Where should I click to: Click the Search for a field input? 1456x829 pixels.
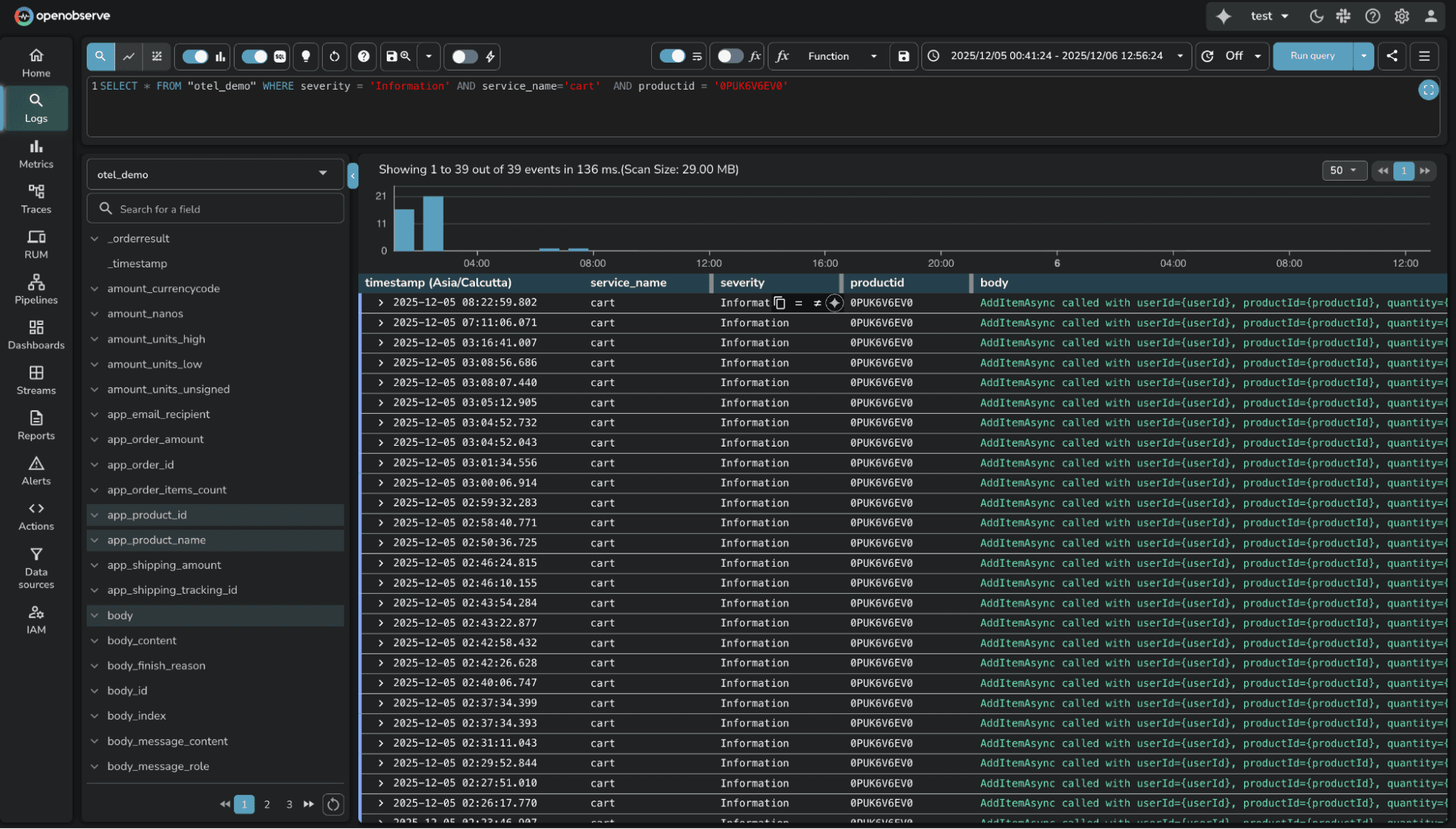[215, 208]
